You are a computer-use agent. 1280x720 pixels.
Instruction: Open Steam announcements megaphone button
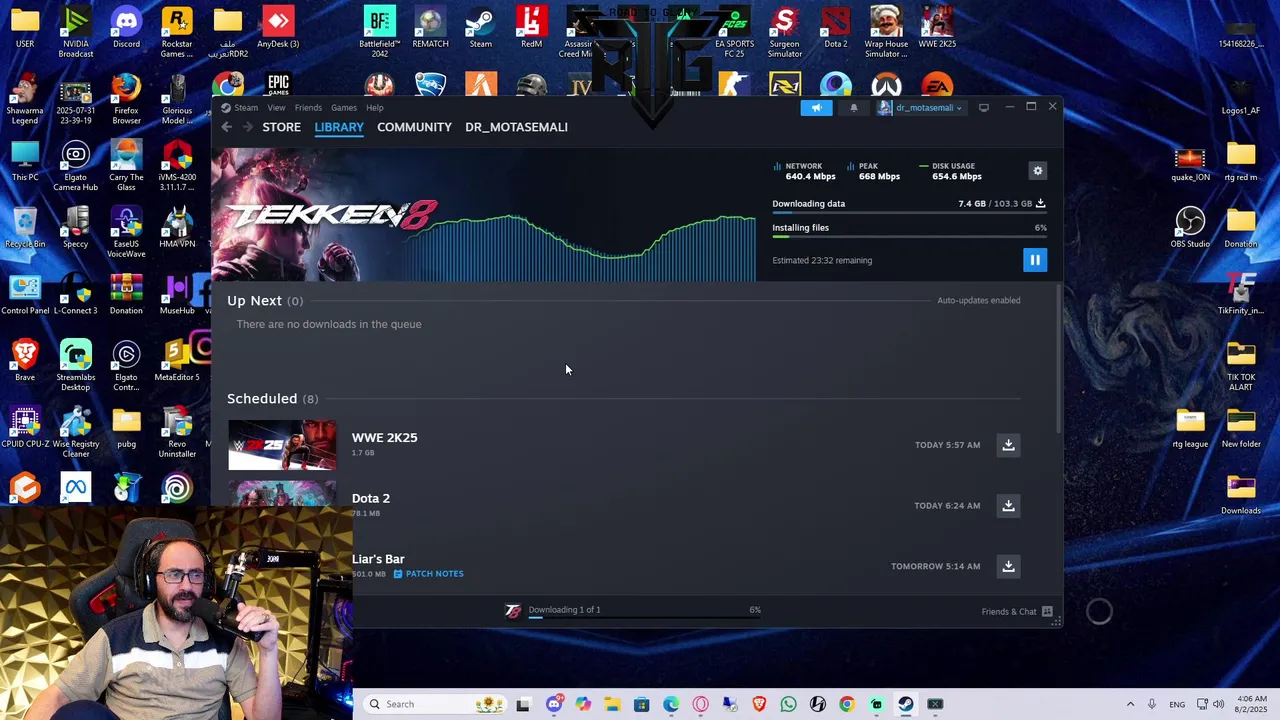click(x=816, y=108)
